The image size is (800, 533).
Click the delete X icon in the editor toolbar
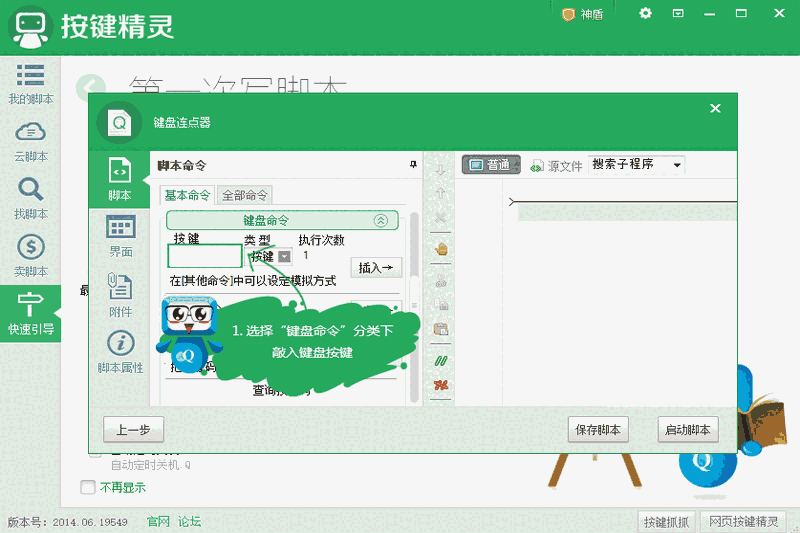coord(441,218)
